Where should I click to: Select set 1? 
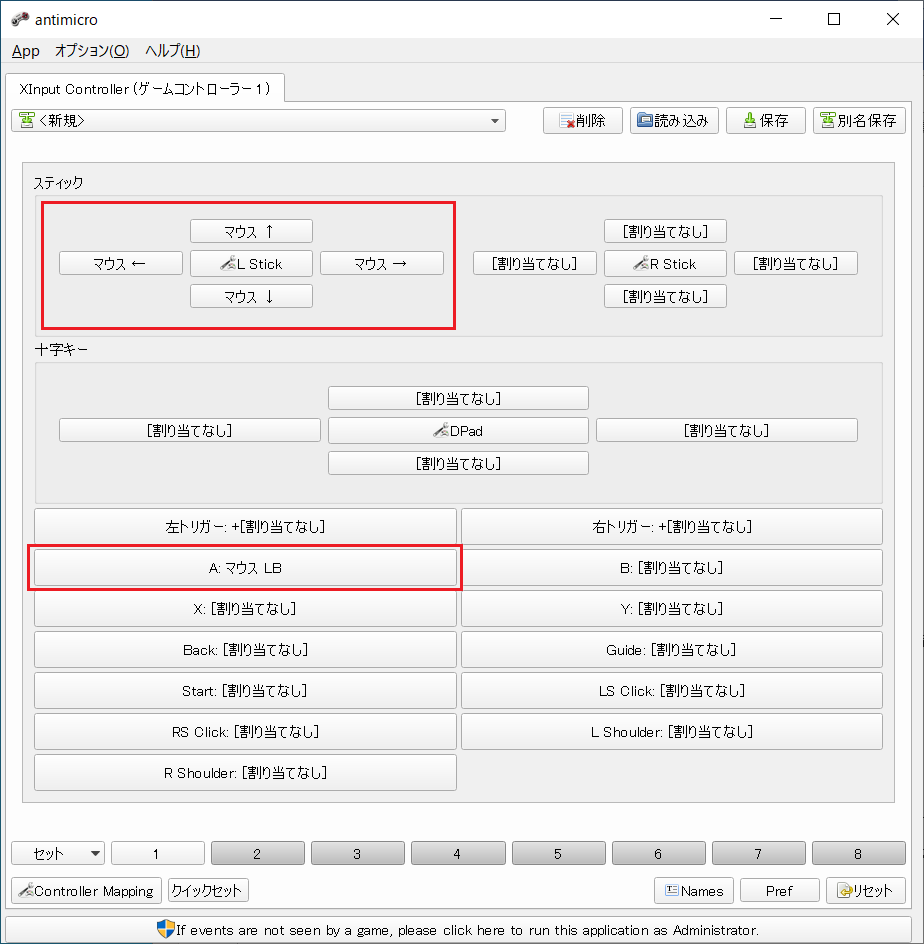click(x=158, y=853)
